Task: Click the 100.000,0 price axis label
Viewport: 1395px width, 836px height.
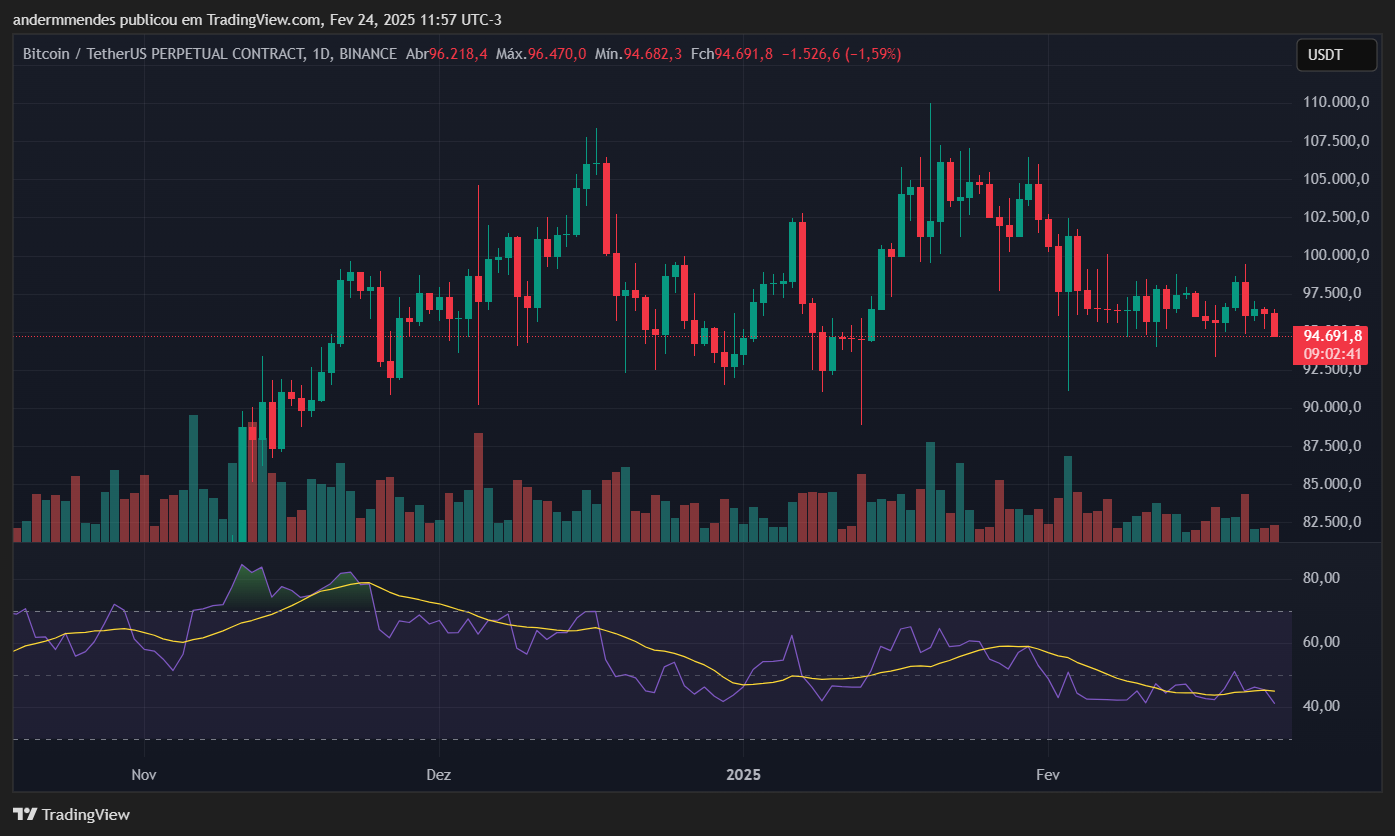Action: [x=1337, y=255]
